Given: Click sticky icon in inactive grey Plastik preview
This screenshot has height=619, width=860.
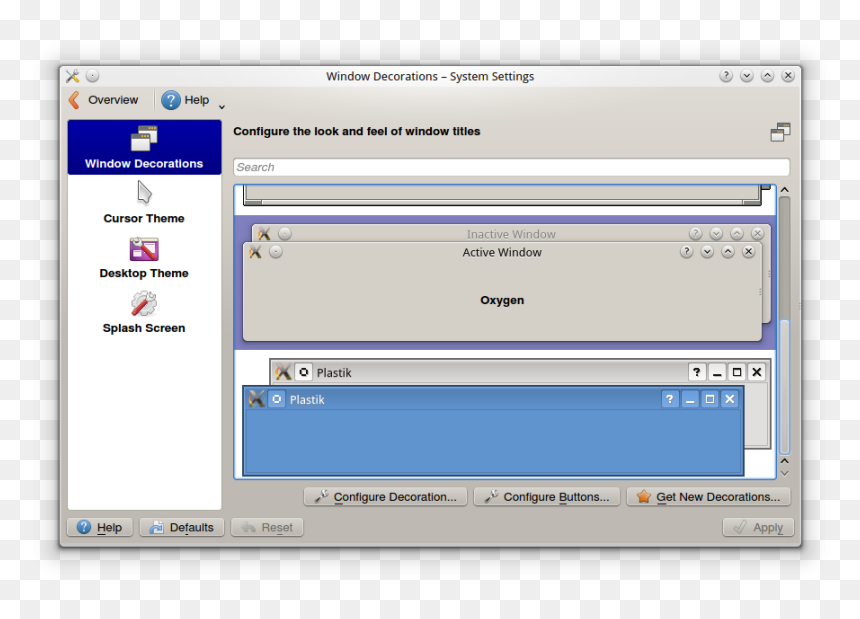Looking at the screenshot, I should 303,372.
